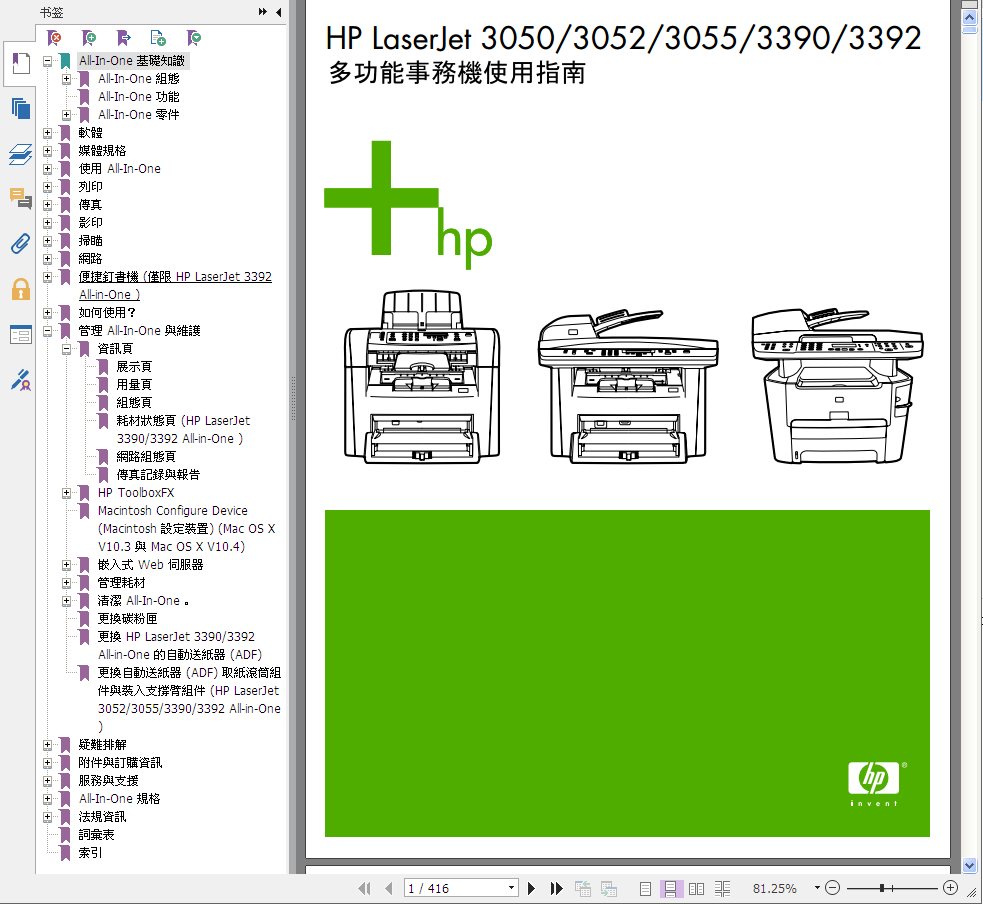
Task: Expand the All-In-One 零件 bookmark node
Action: coord(66,115)
